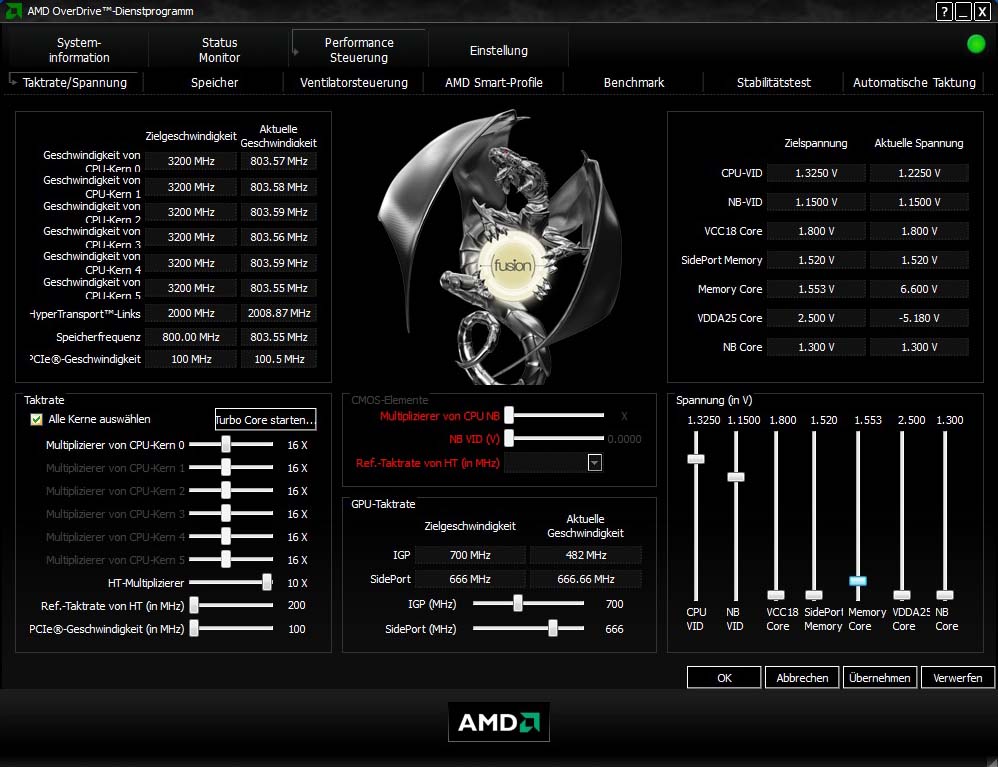Click the NB VID (V) slider handle
This screenshot has width=998, height=767.
(509, 438)
